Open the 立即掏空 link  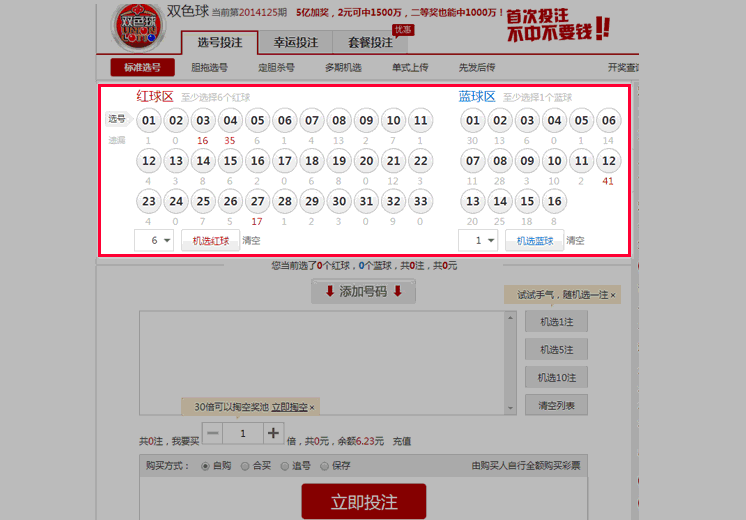tap(290, 407)
